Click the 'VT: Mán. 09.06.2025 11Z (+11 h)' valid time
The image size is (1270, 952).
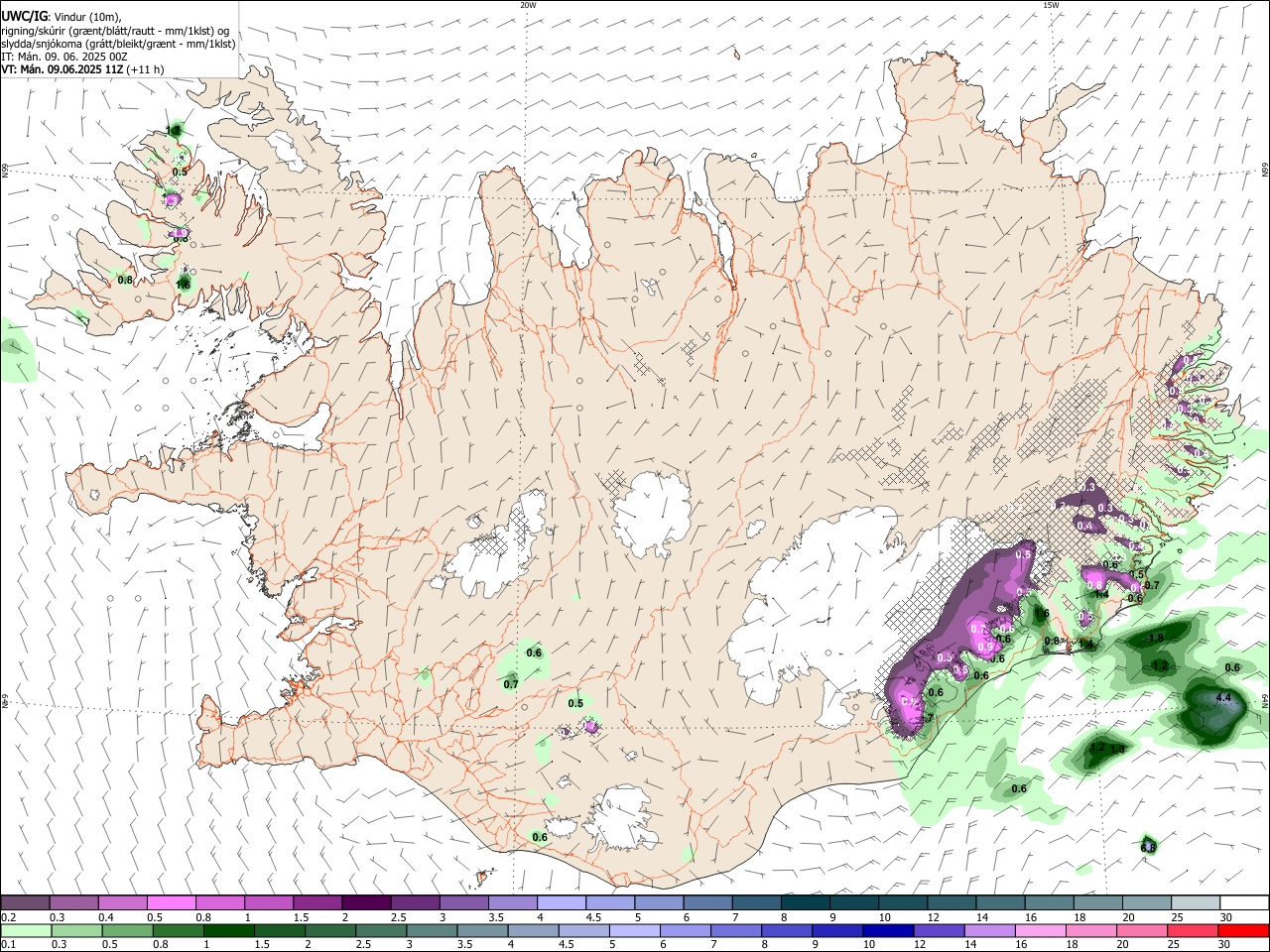coord(82,69)
